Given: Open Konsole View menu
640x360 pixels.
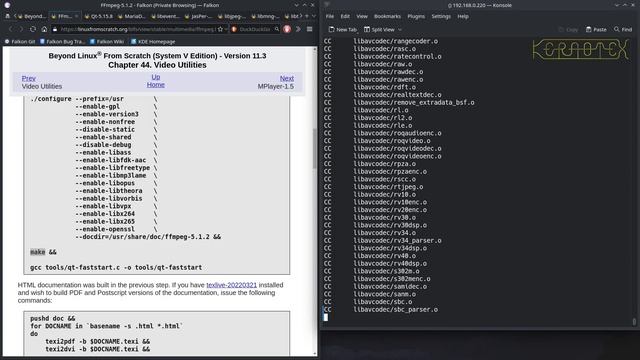Looking at the screenshot, I should pos(362,16).
